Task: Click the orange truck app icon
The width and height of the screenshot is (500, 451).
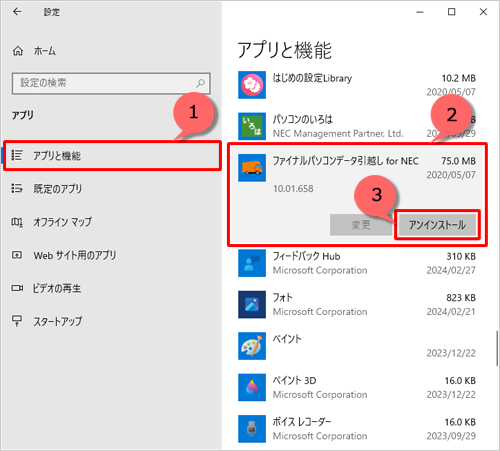Action: [x=252, y=168]
